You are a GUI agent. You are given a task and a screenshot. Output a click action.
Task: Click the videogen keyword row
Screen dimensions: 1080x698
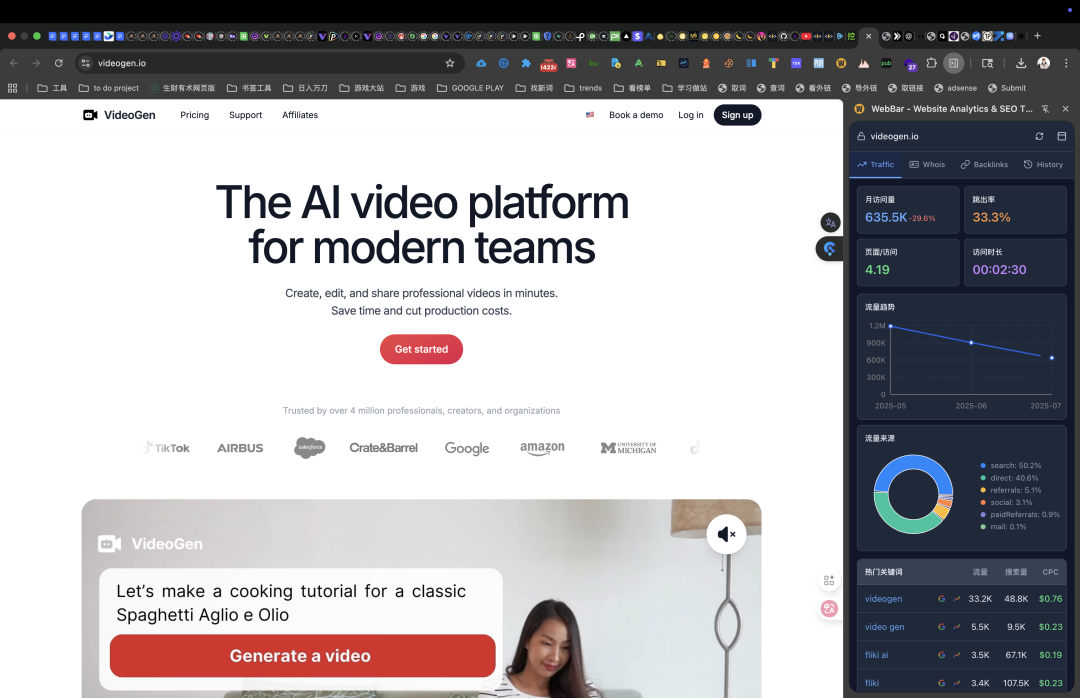pos(962,599)
